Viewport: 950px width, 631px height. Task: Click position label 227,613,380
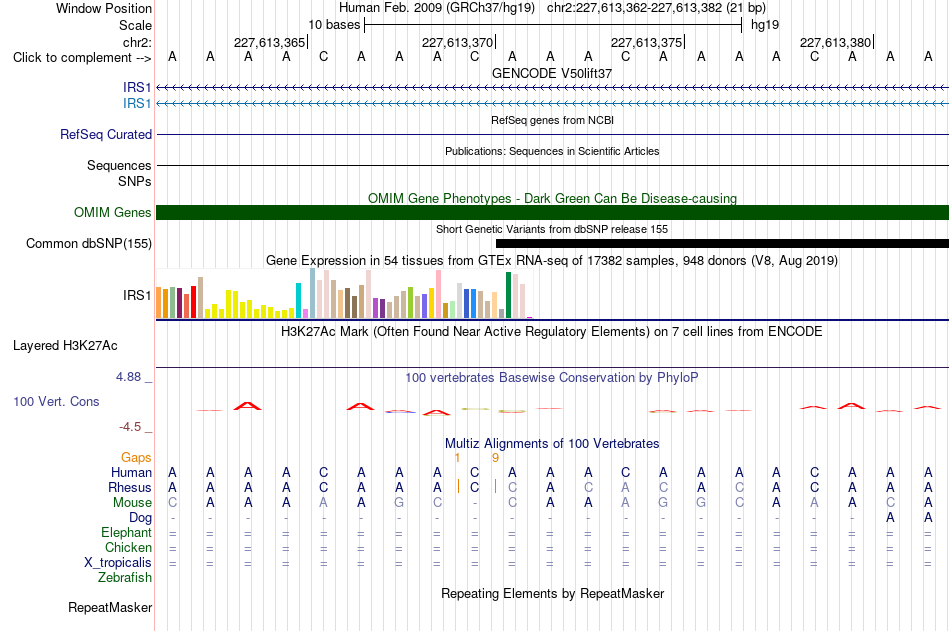[x=835, y=42]
